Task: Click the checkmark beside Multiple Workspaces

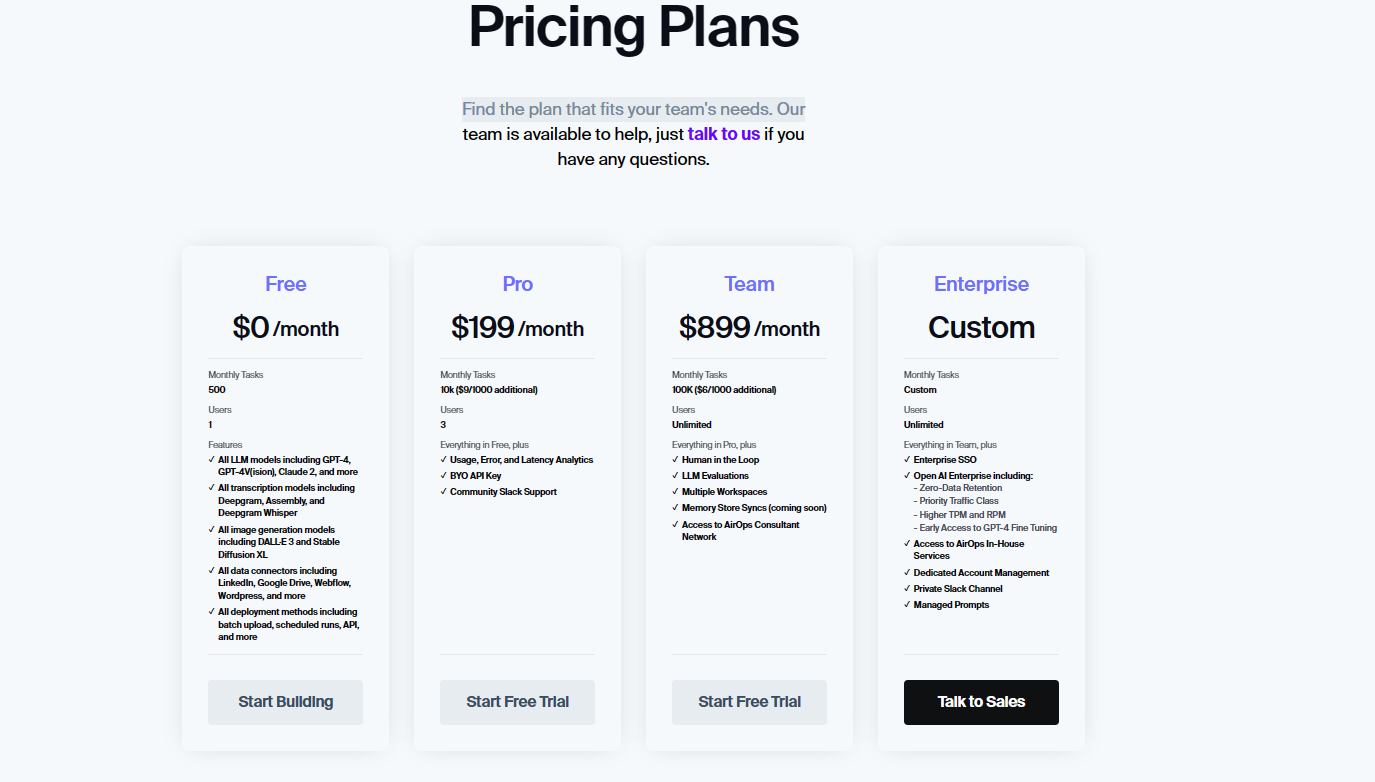Action: [x=676, y=492]
